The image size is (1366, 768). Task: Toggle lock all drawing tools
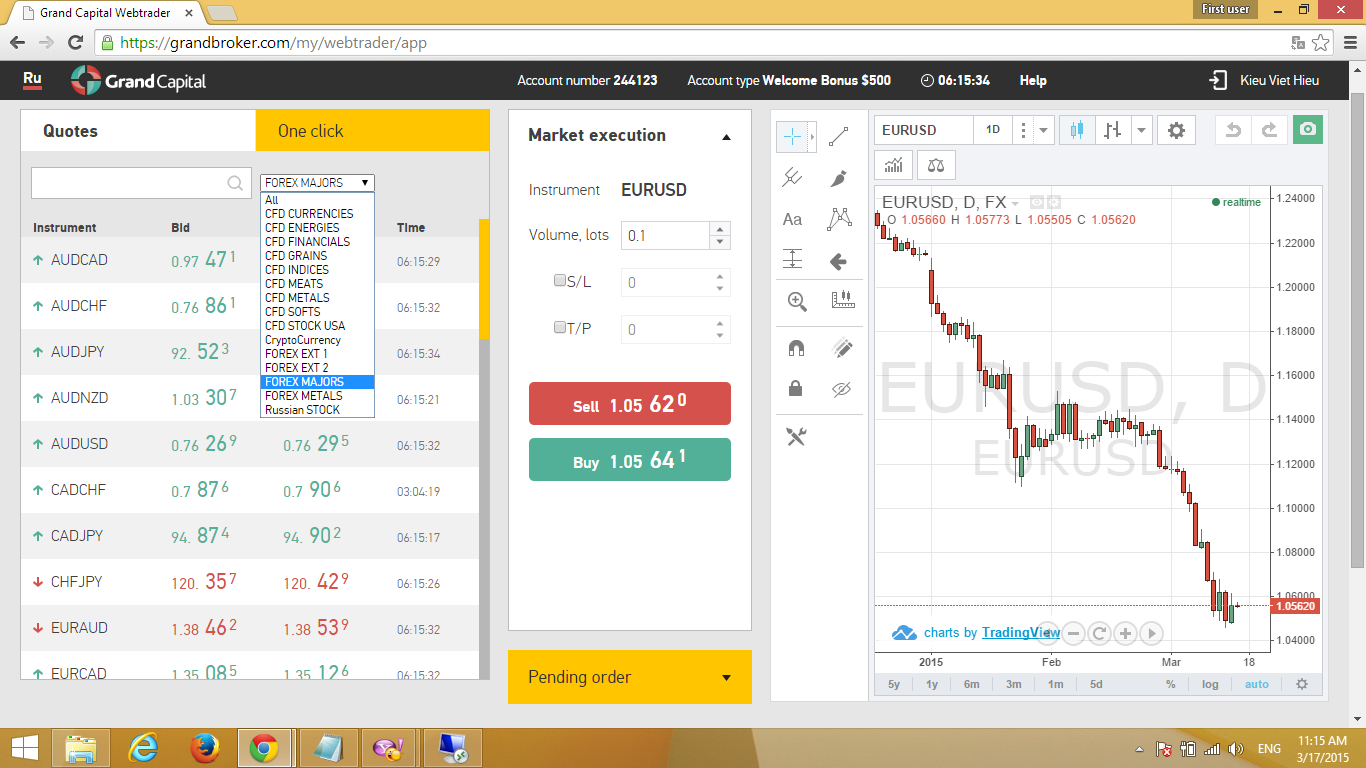tap(796, 389)
